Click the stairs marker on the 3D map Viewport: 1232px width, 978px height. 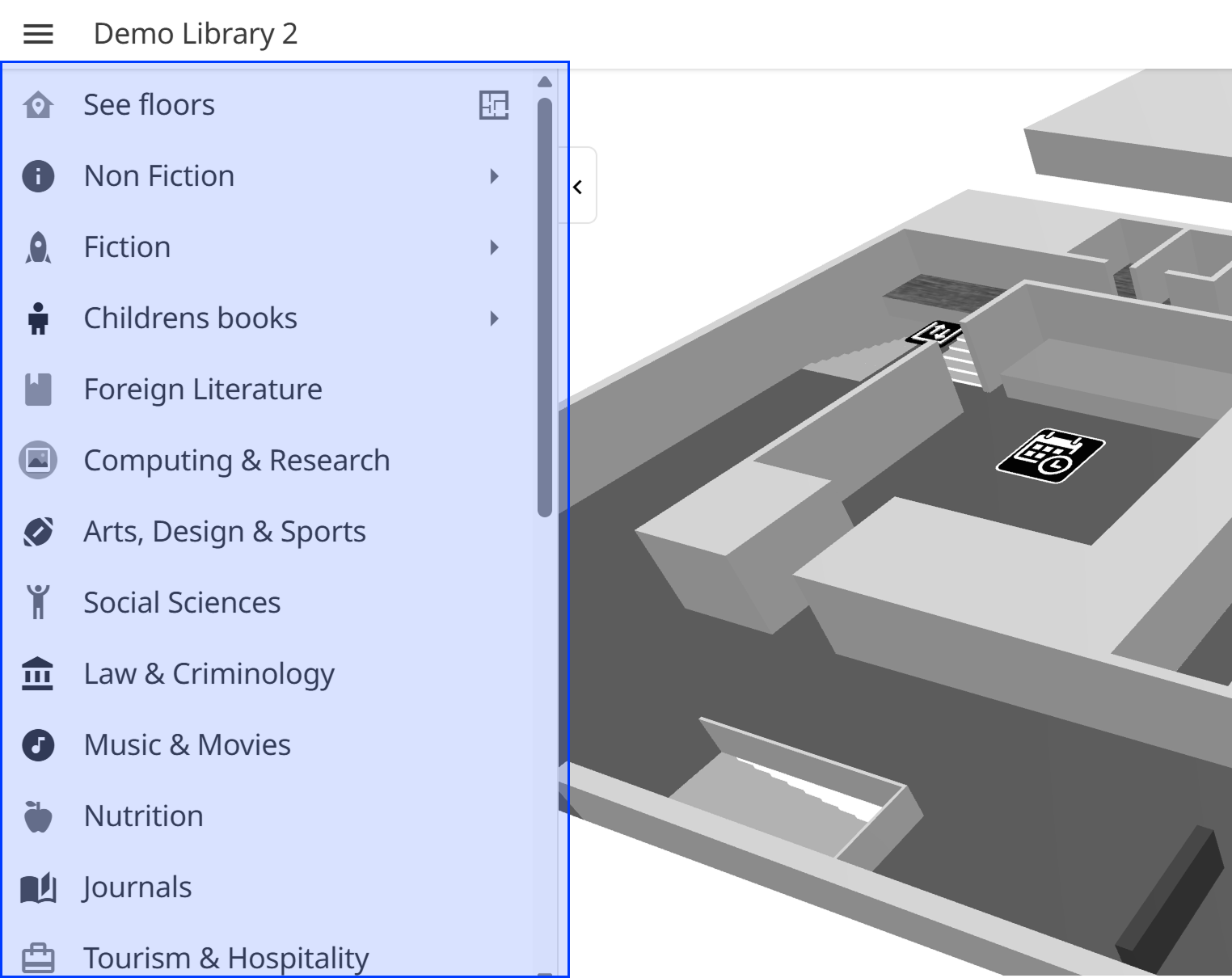[x=935, y=332]
